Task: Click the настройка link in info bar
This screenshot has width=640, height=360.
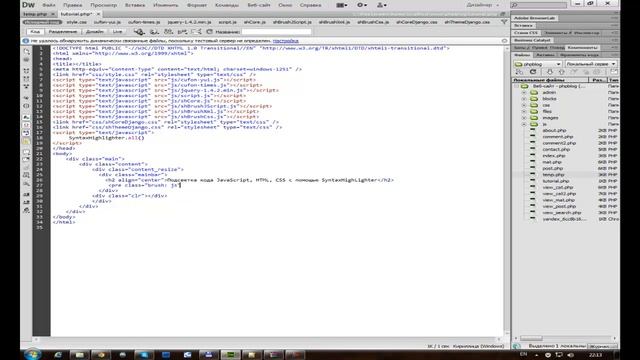Action: [x=286, y=41]
